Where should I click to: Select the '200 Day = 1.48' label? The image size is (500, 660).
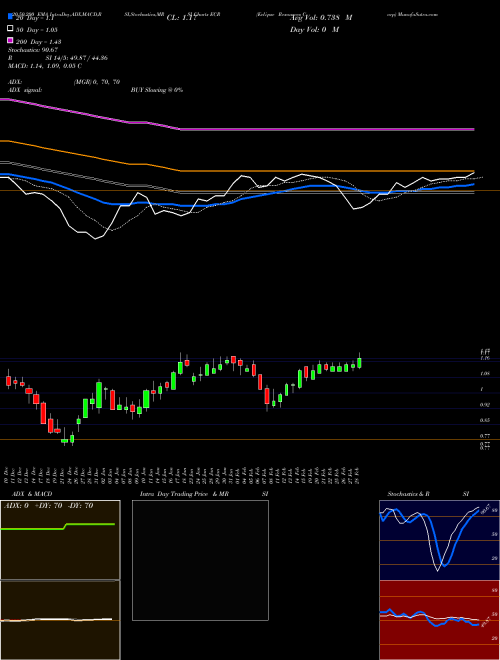tap(38, 41)
